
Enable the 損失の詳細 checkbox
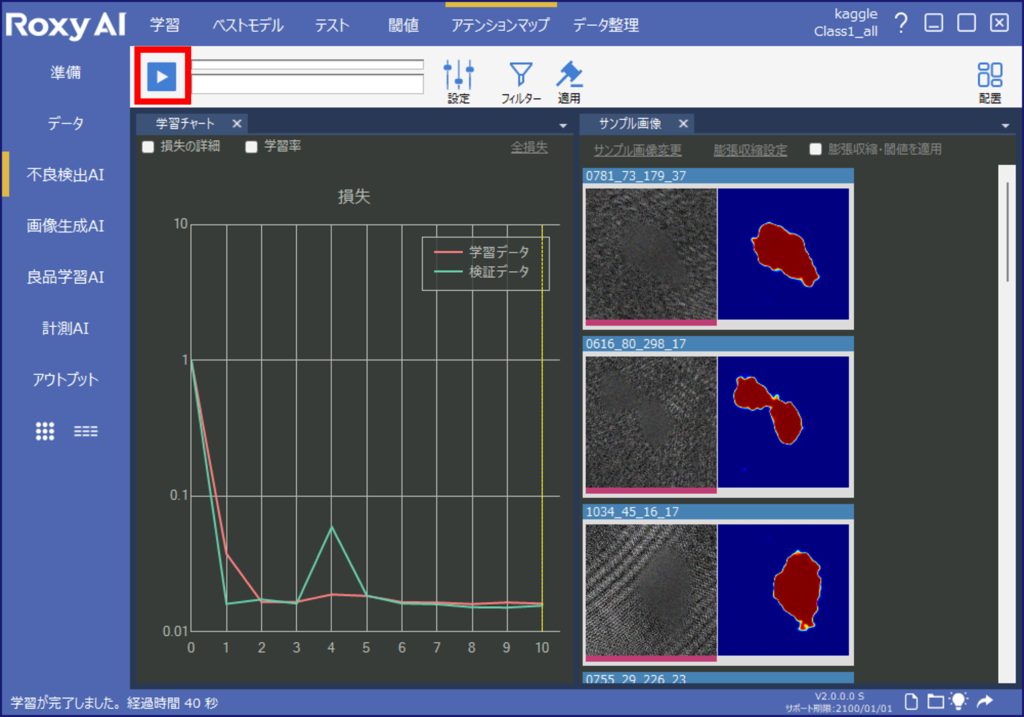point(148,147)
